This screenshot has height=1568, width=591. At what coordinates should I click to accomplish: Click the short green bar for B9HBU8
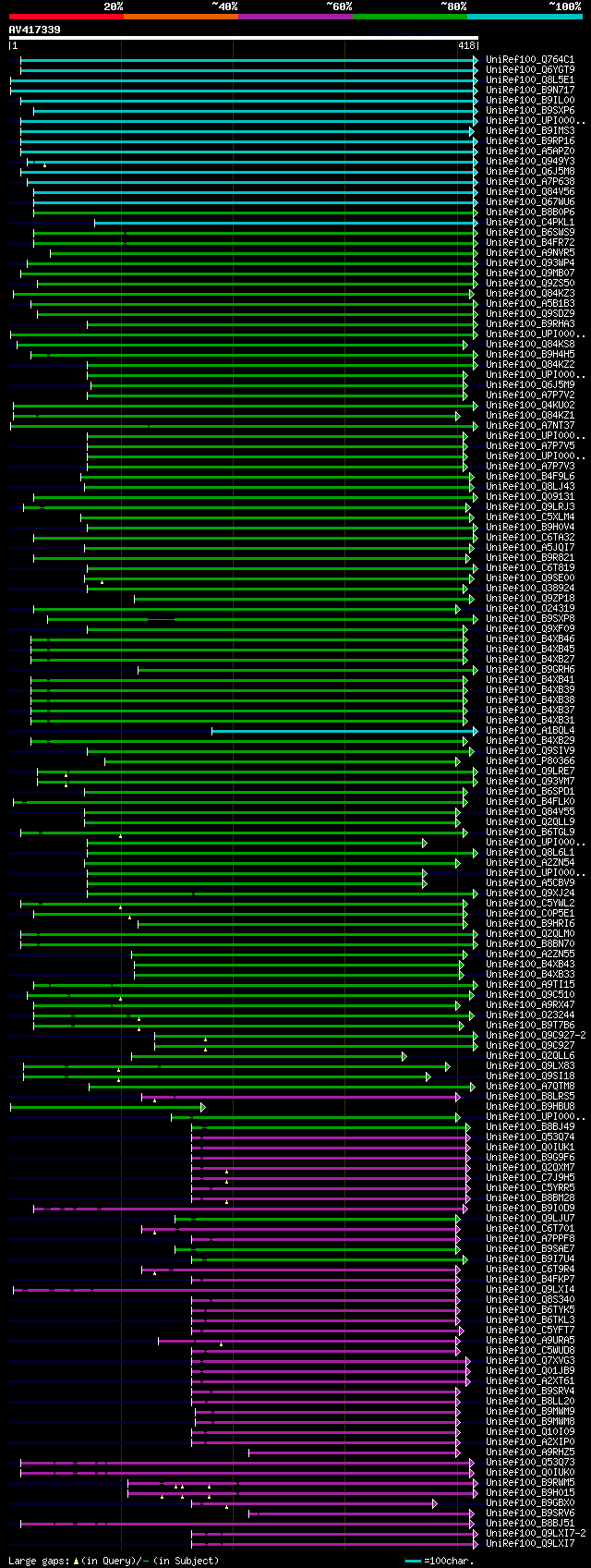click(108, 1106)
